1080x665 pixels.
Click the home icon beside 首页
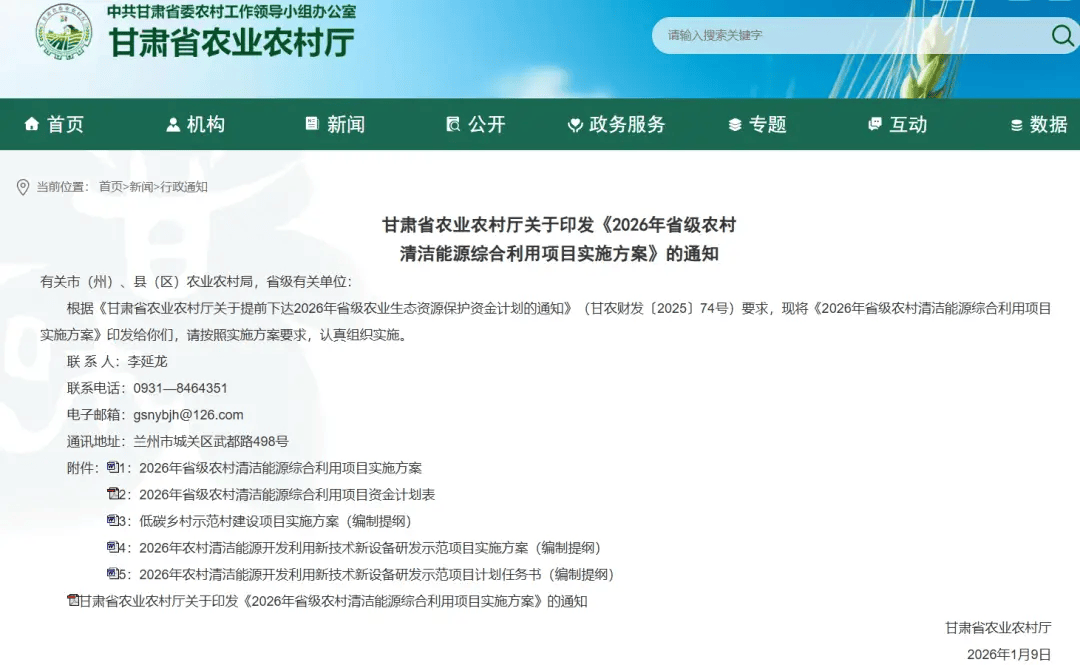30,124
